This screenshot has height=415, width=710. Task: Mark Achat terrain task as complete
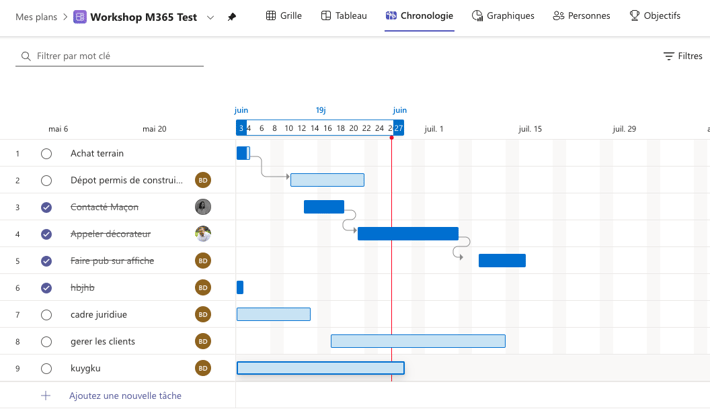click(x=46, y=154)
